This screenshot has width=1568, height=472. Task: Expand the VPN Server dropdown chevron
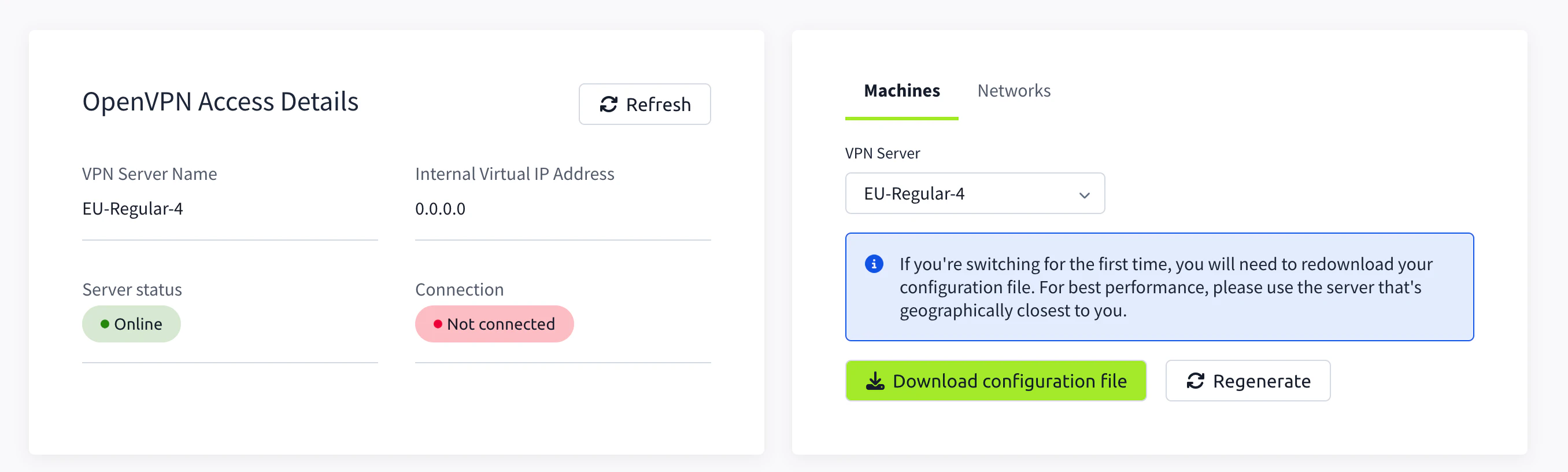point(1083,195)
